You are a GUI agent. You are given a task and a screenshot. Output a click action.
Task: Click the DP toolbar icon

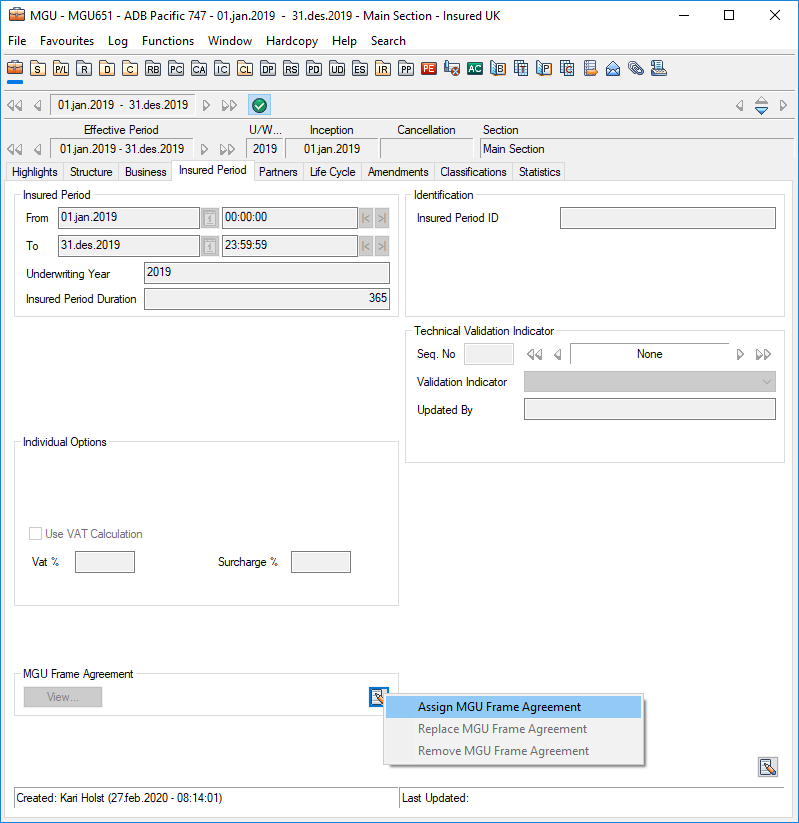click(268, 69)
